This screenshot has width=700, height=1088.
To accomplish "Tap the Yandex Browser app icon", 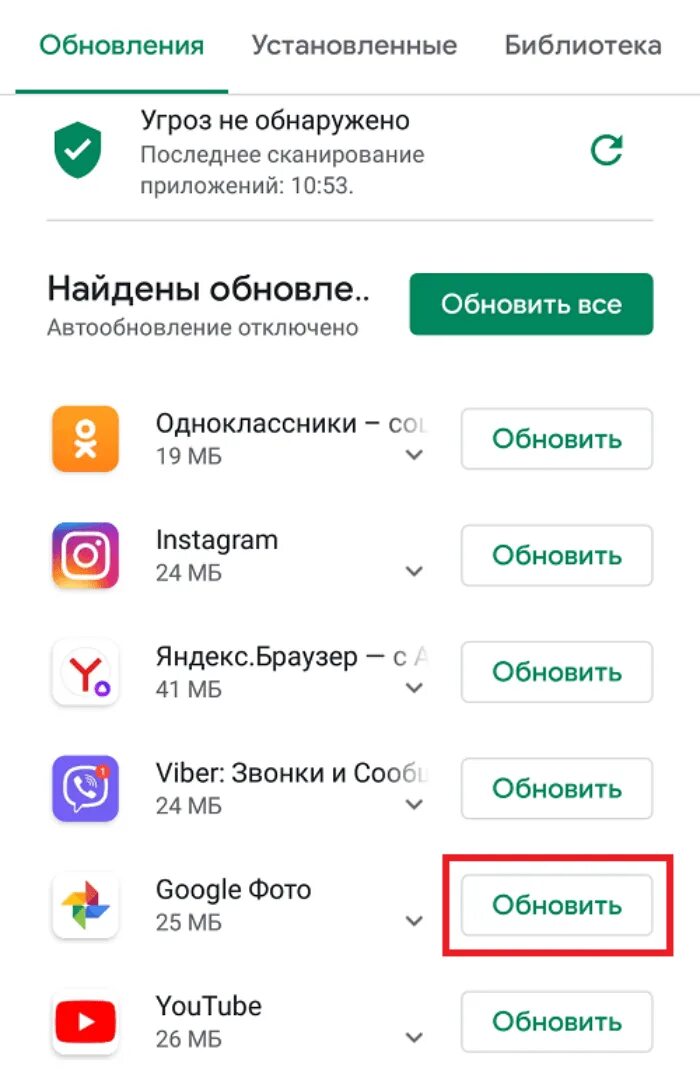I will 85,672.
